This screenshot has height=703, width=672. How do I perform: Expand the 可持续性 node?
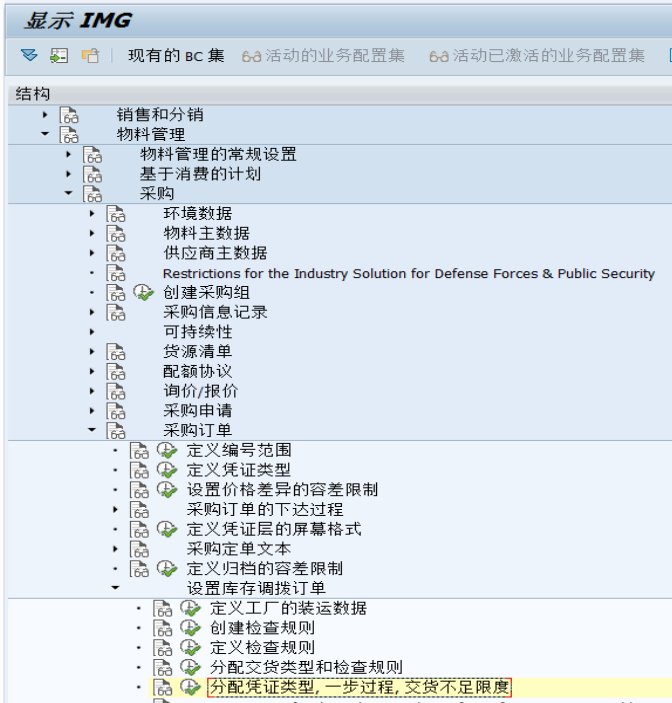coord(92,332)
